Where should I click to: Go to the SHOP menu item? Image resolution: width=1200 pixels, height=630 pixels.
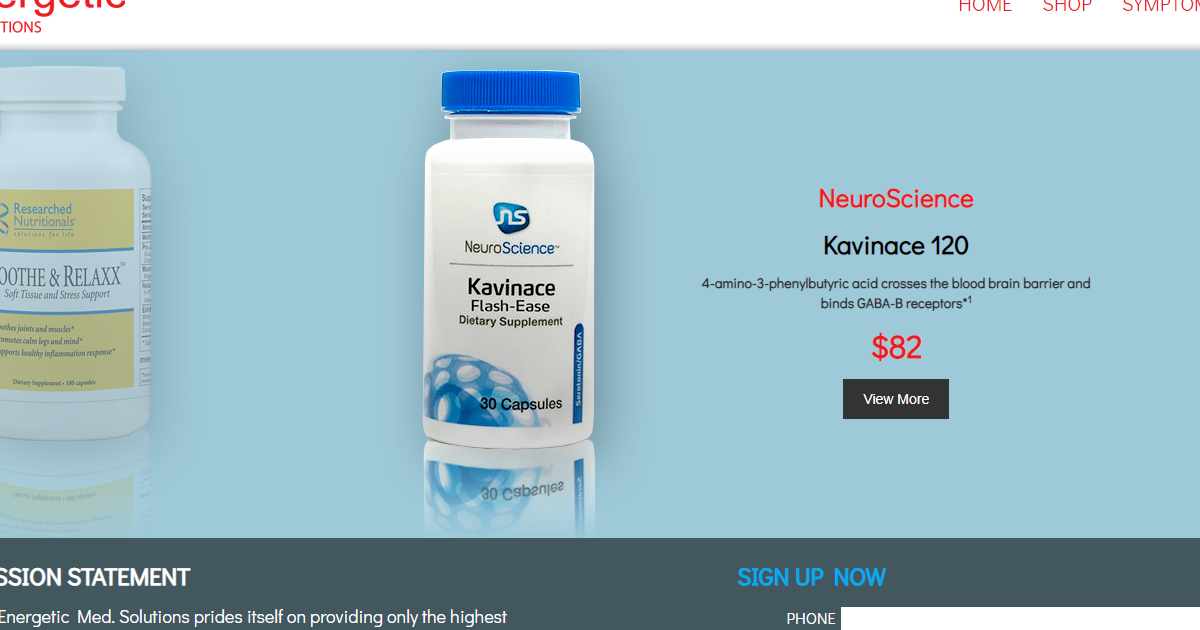pos(1067,7)
